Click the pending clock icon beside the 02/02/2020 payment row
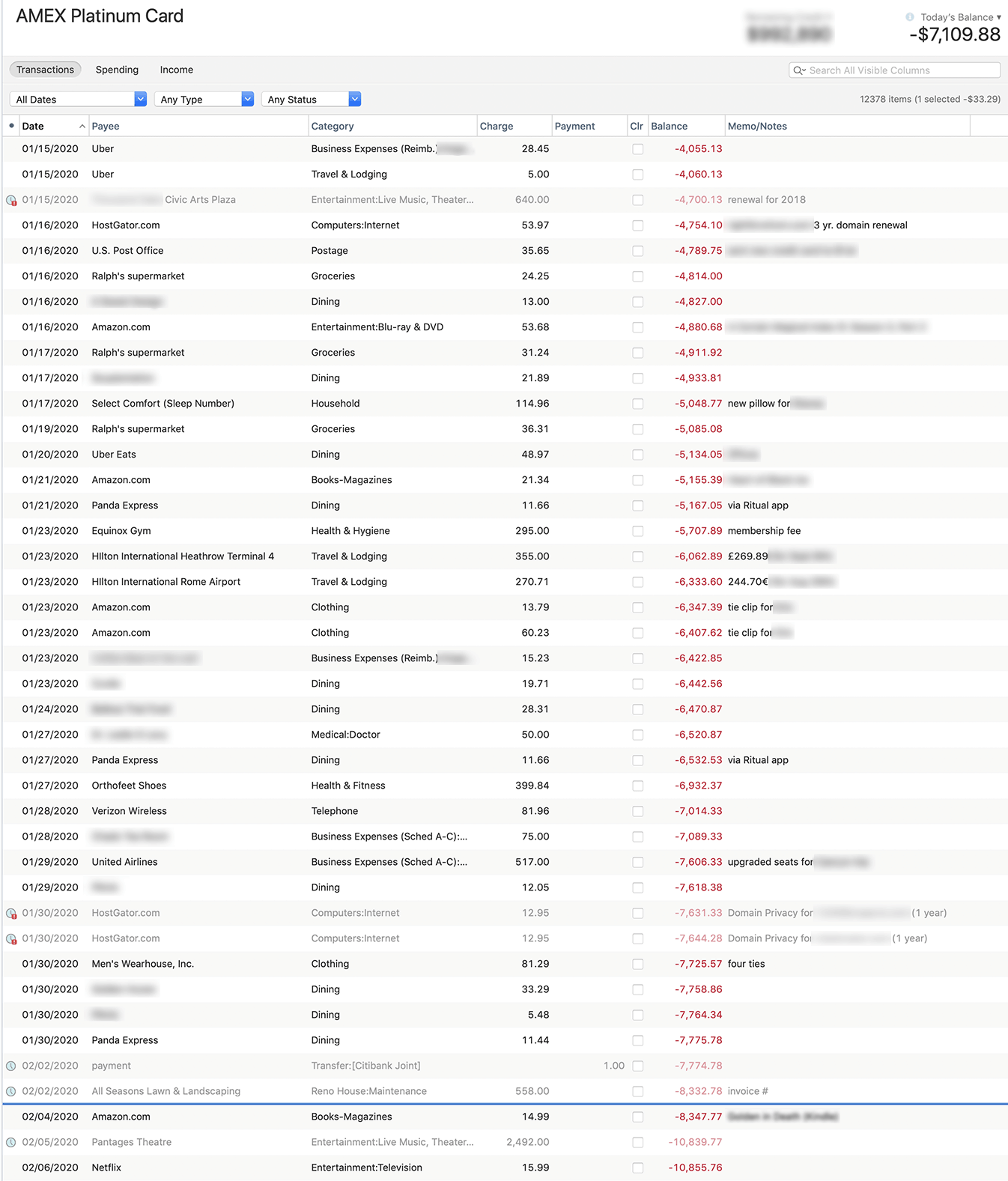Image resolution: width=1008 pixels, height=1181 pixels. pyautogui.click(x=11, y=1066)
